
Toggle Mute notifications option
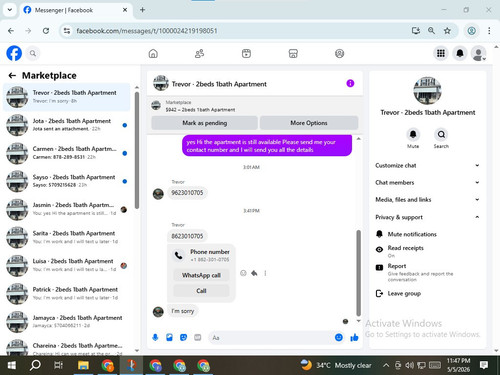point(427,234)
